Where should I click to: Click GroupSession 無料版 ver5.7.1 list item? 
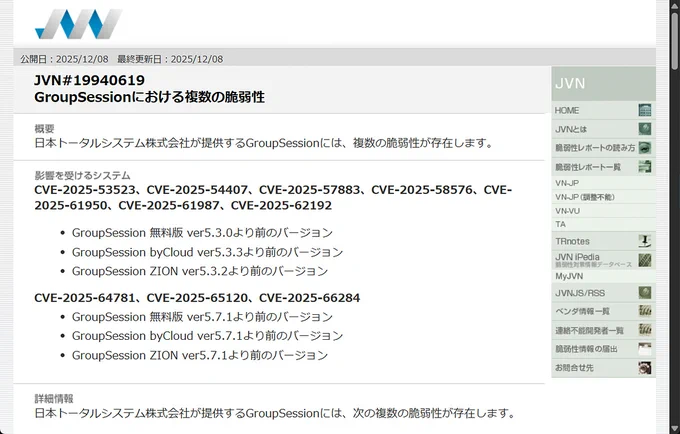tap(202, 317)
